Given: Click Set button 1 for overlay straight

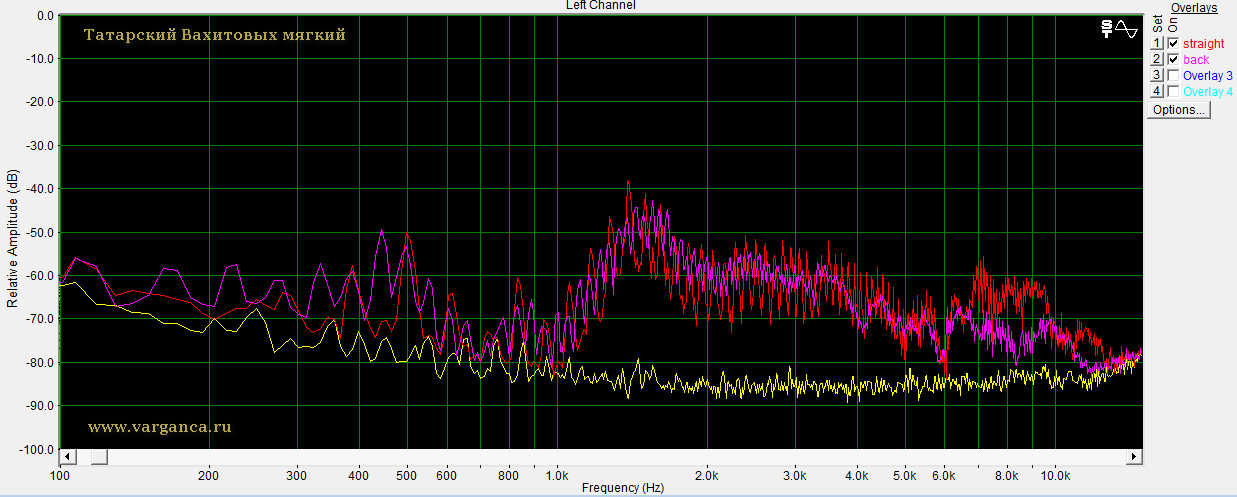Looking at the screenshot, I should click(x=1157, y=44).
